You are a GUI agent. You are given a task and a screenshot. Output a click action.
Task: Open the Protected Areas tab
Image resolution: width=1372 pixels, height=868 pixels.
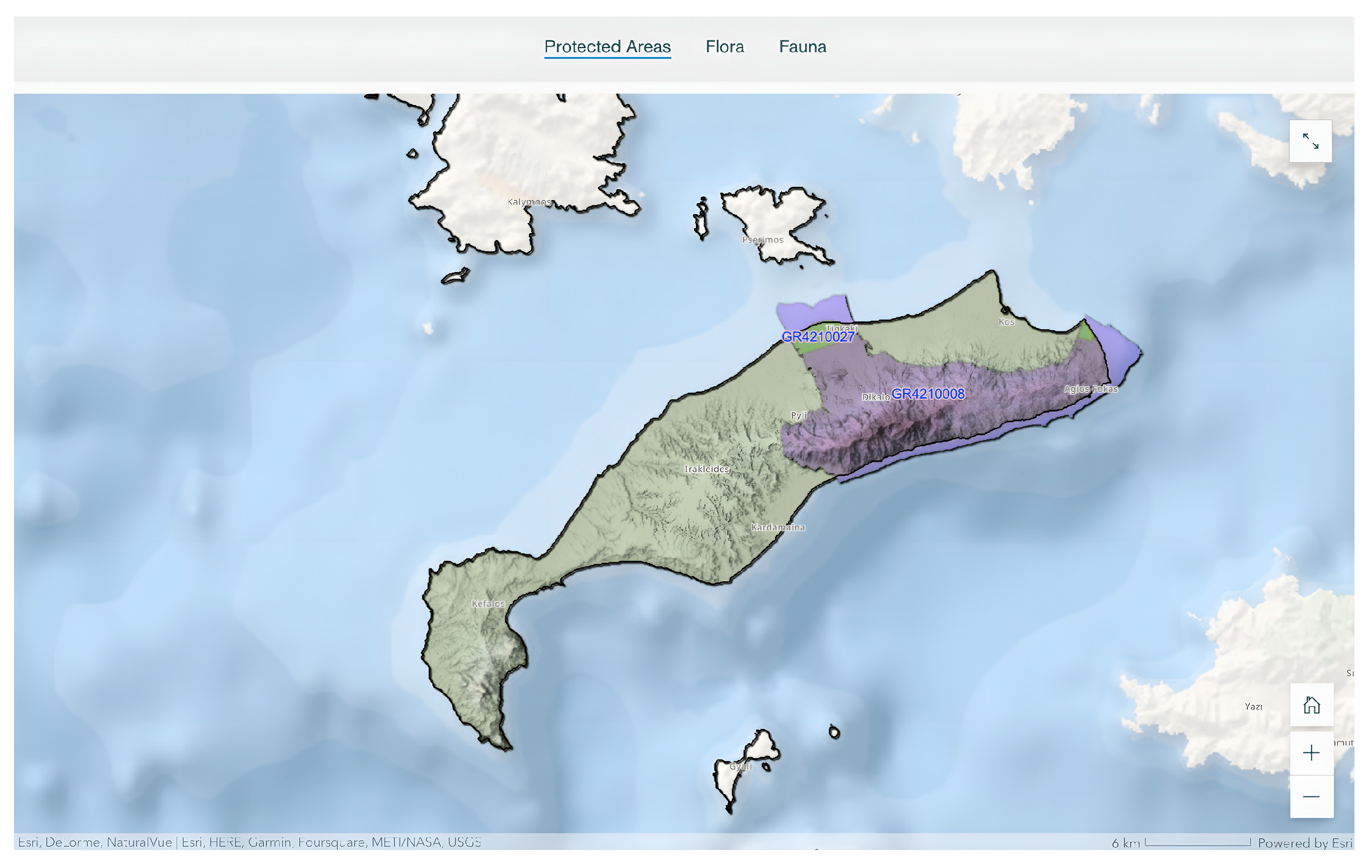point(607,47)
